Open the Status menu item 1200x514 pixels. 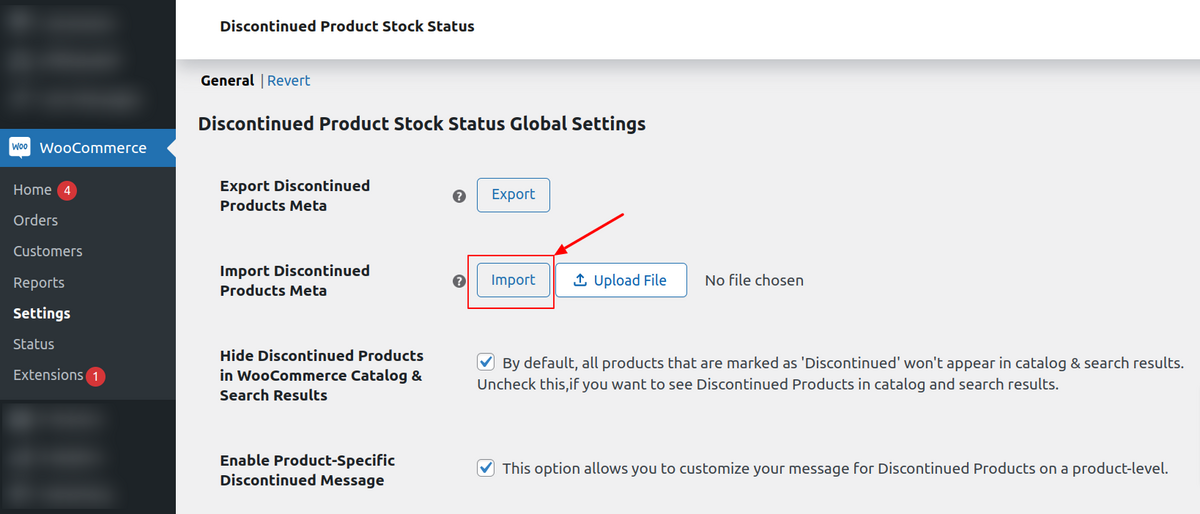tap(34, 344)
